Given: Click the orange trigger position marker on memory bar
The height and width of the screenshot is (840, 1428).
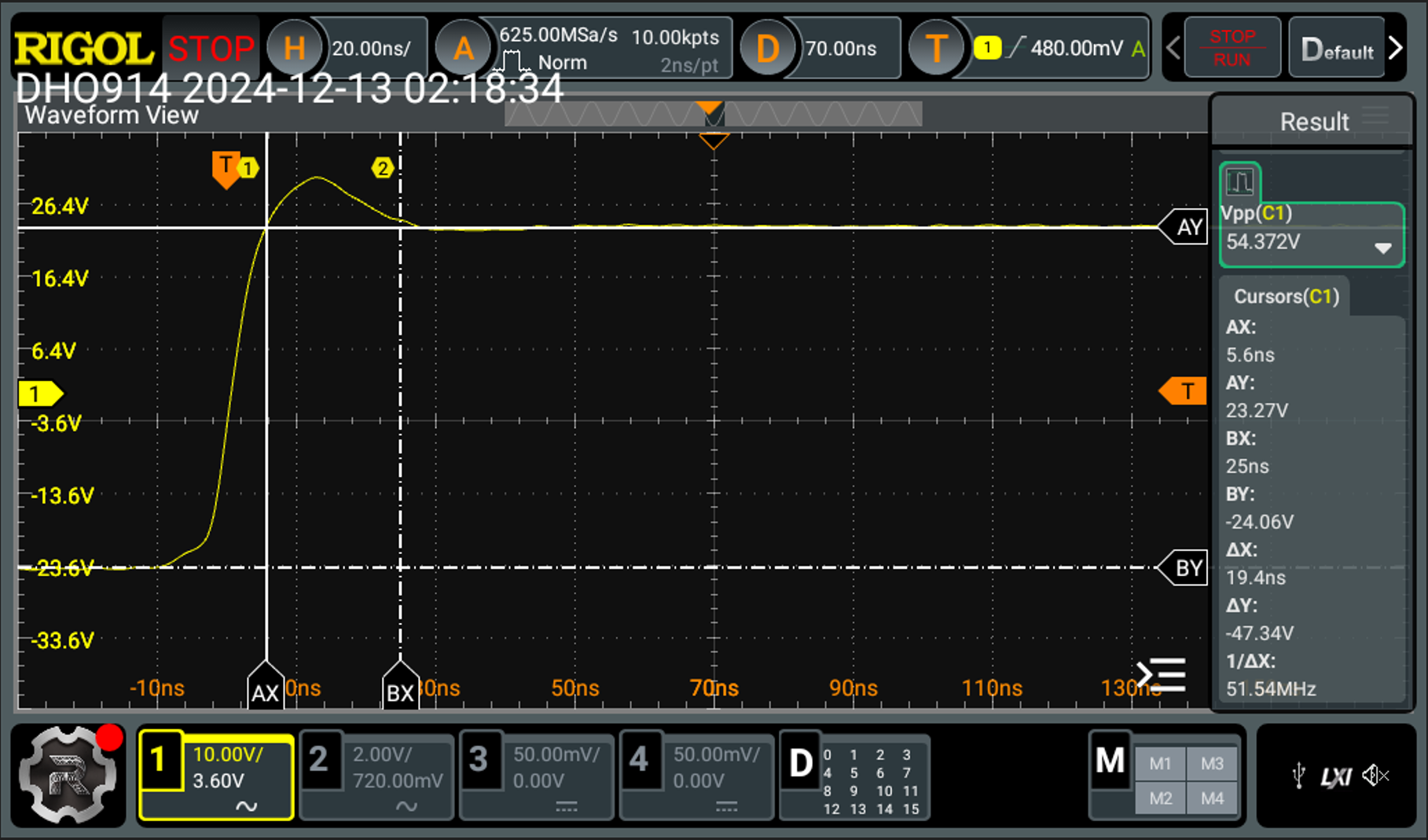Looking at the screenshot, I should coord(710,109).
